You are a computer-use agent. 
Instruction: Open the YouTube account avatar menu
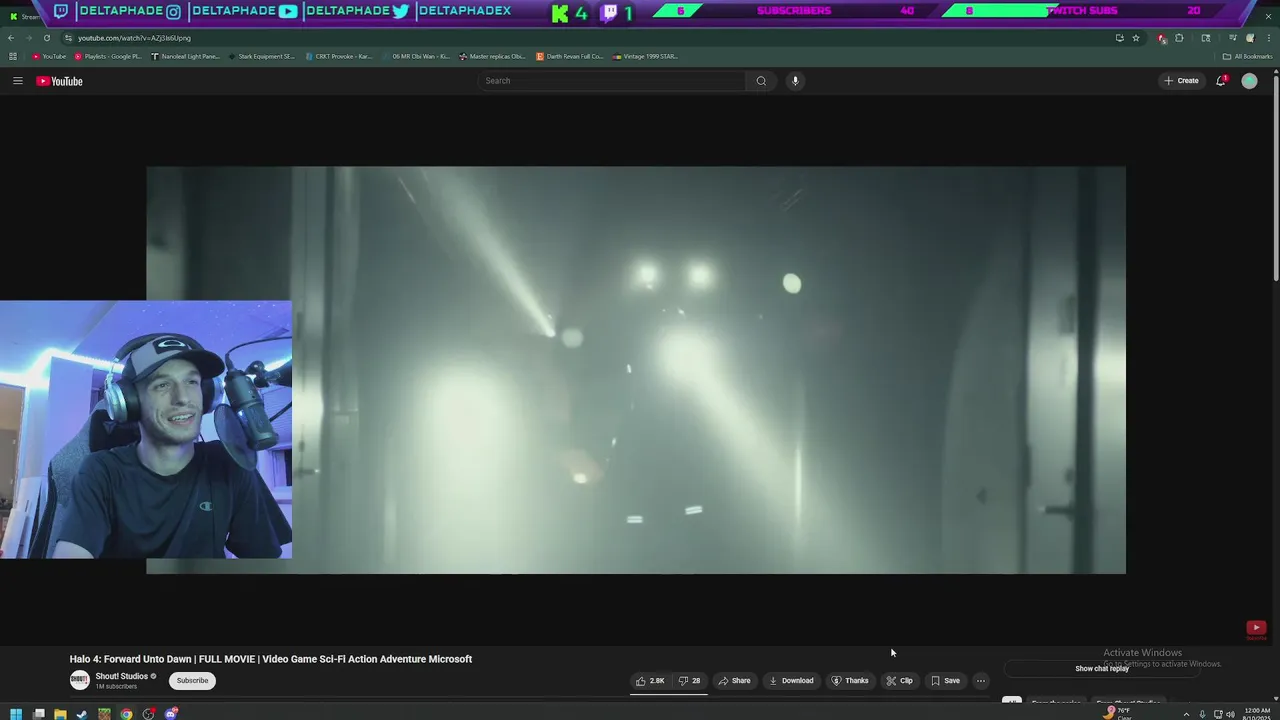point(1249,81)
